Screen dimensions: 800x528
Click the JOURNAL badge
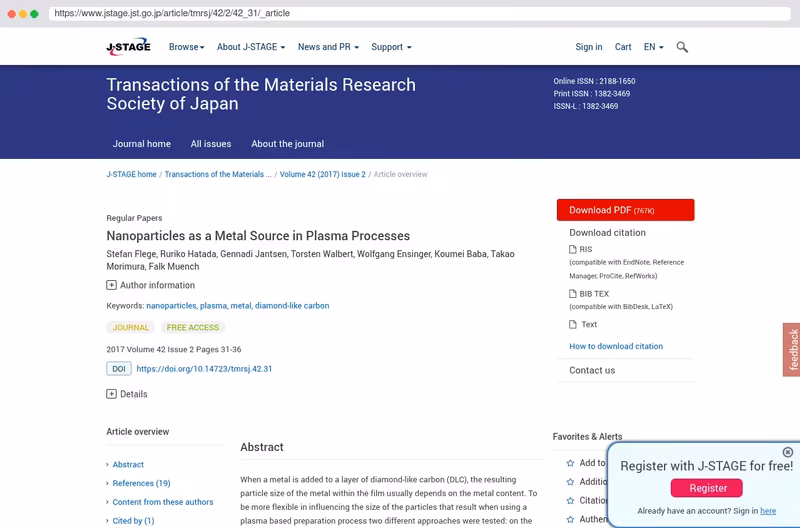coord(131,328)
